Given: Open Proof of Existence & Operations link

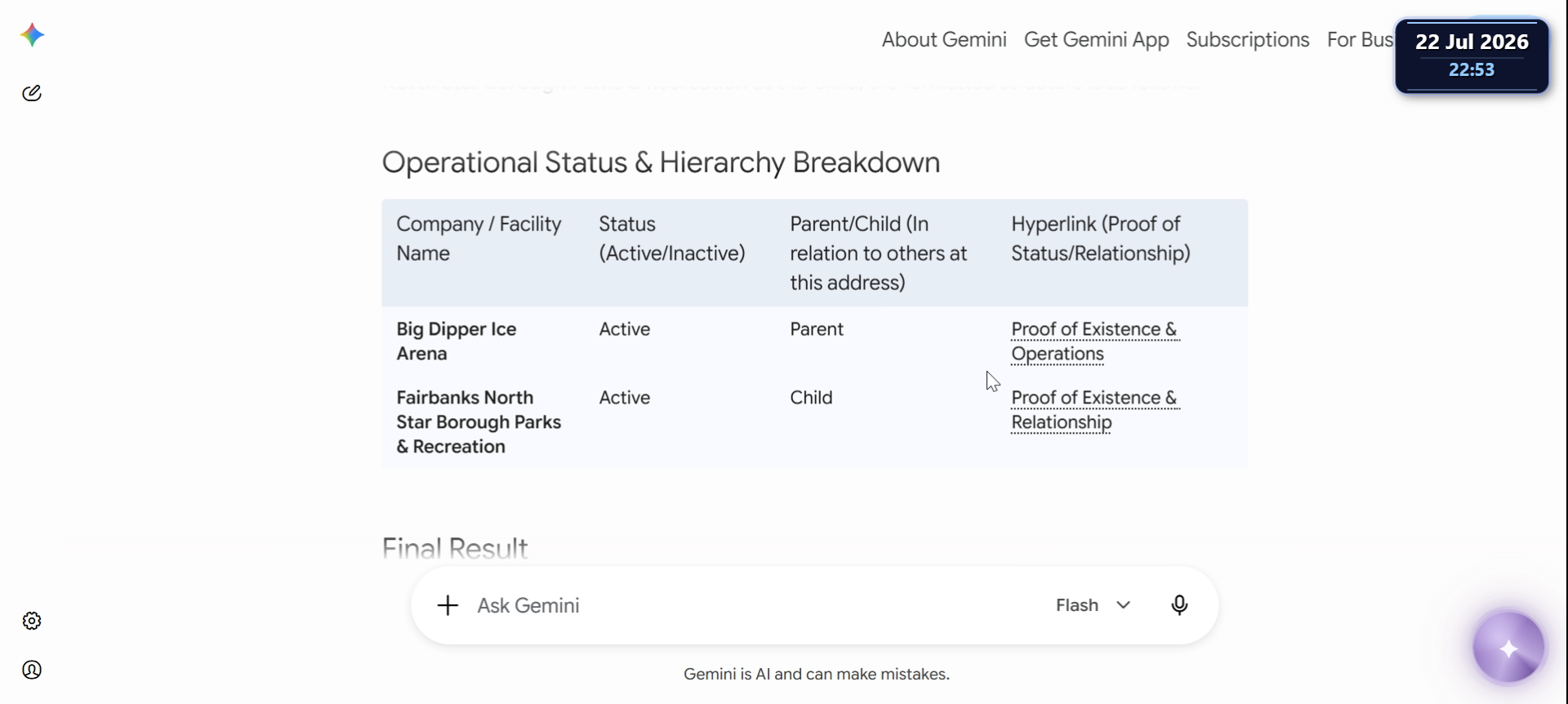Looking at the screenshot, I should (x=1094, y=341).
